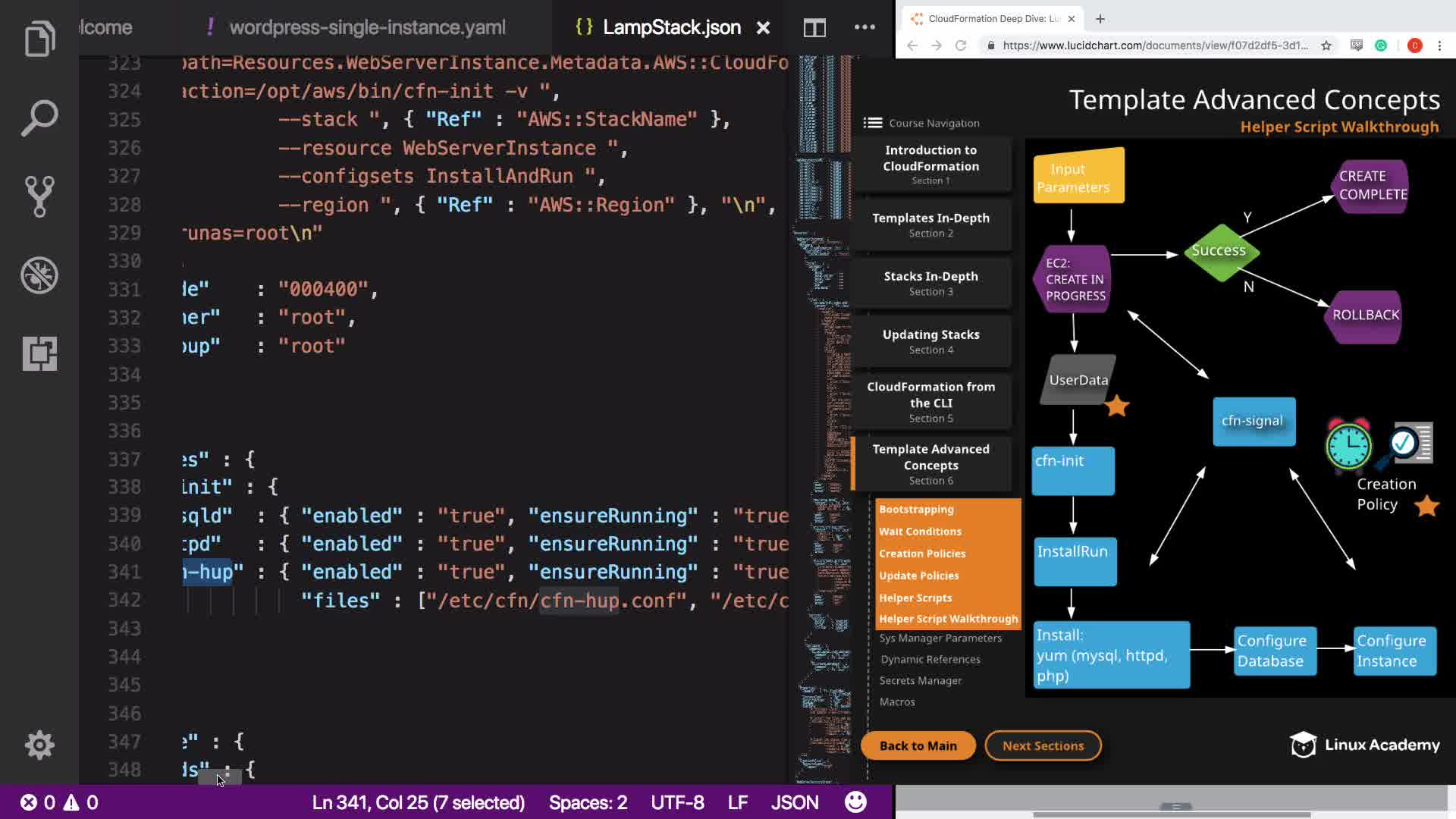Open the Search view icon

click(x=39, y=118)
